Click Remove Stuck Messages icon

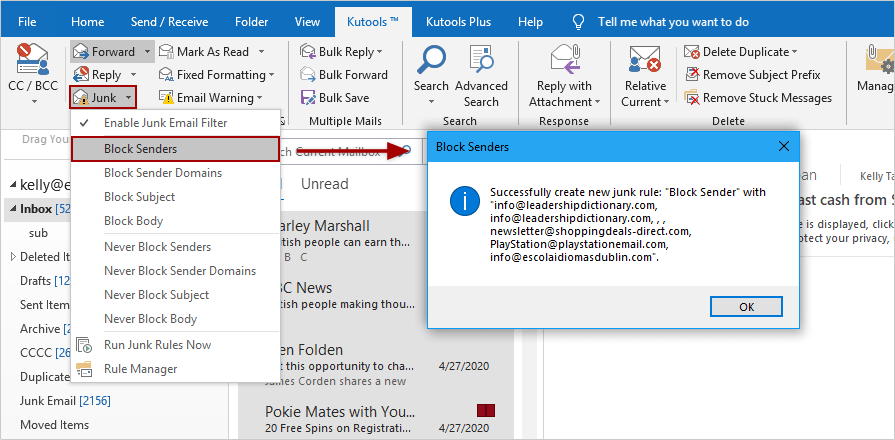692,98
